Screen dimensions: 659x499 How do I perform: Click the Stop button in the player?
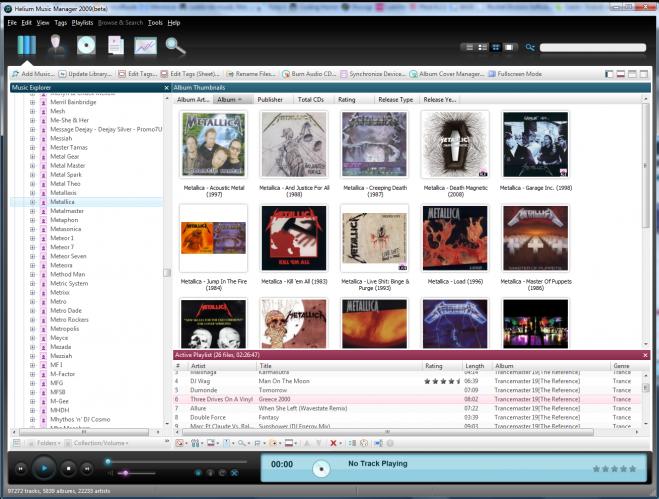[x=69, y=468]
